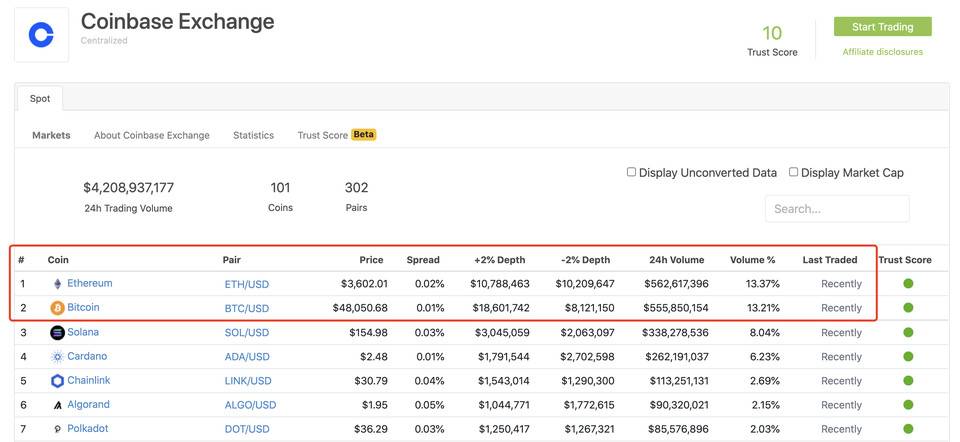Screen dimensions: 960x442
Task: Click the Ethereum coin icon
Action: pyautogui.click(x=58, y=283)
